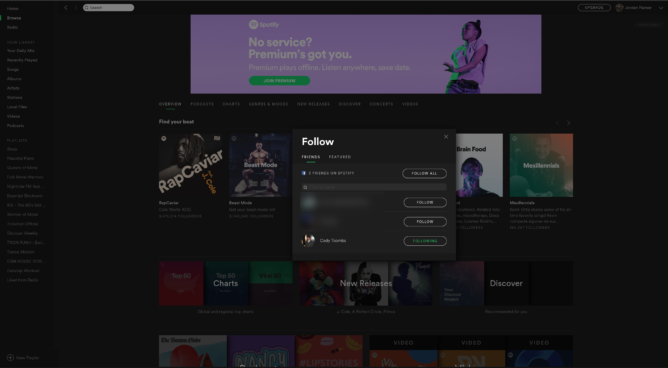Viewport: 668px width, 368px height.
Task: Select the New Releases tab
Action: (314, 104)
